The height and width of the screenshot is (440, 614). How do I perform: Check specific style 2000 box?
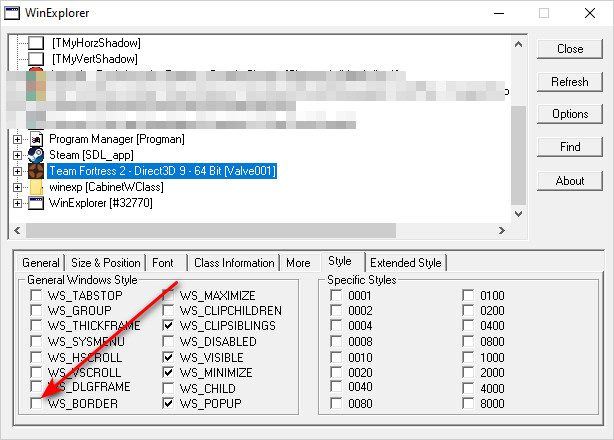click(x=468, y=372)
